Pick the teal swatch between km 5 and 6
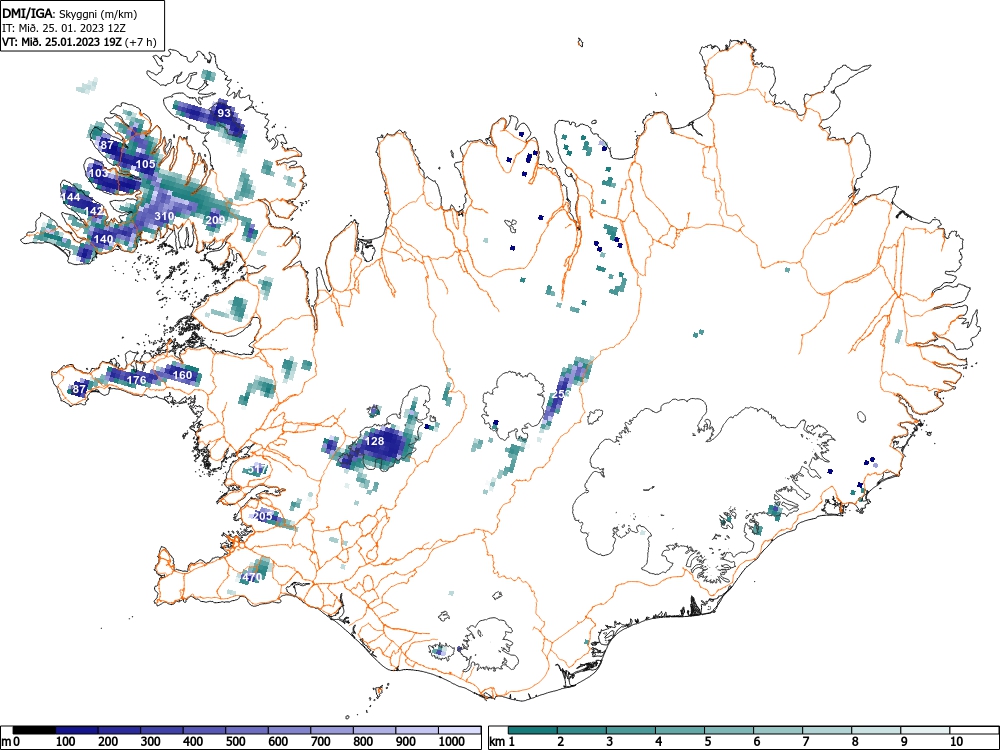The width and height of the screenshot is (1000, 750). (729, 730)
